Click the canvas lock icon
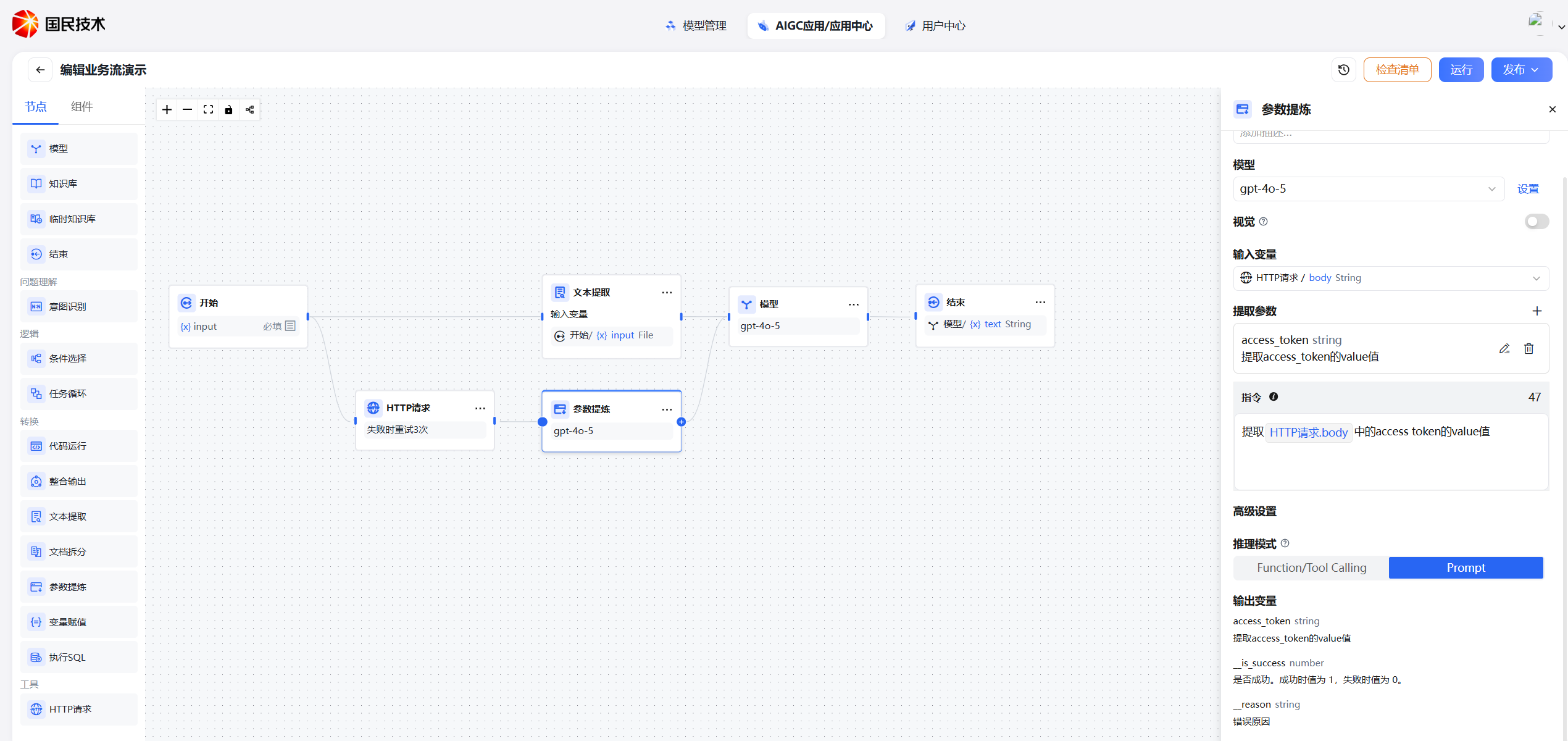Viewport: 1568px width, 741px height. pos(228,110)
